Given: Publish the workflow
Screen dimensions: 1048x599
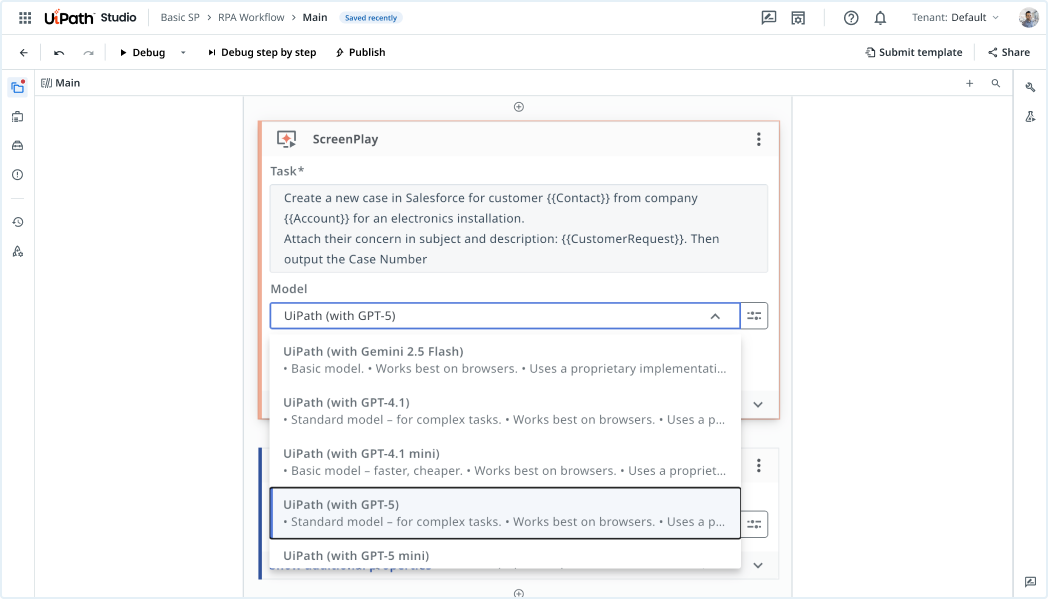Looking at the screenshot, I should (360, 52).
